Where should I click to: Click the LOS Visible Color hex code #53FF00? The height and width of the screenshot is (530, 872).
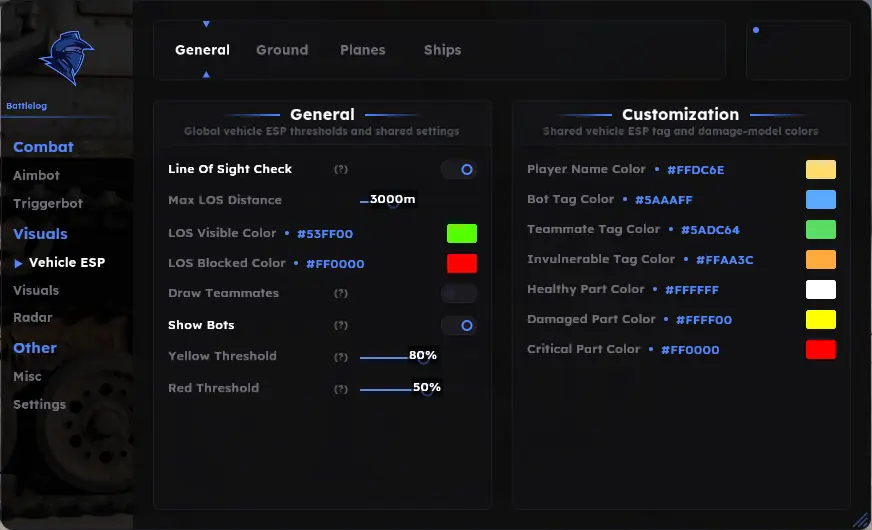tap(325, 234)
